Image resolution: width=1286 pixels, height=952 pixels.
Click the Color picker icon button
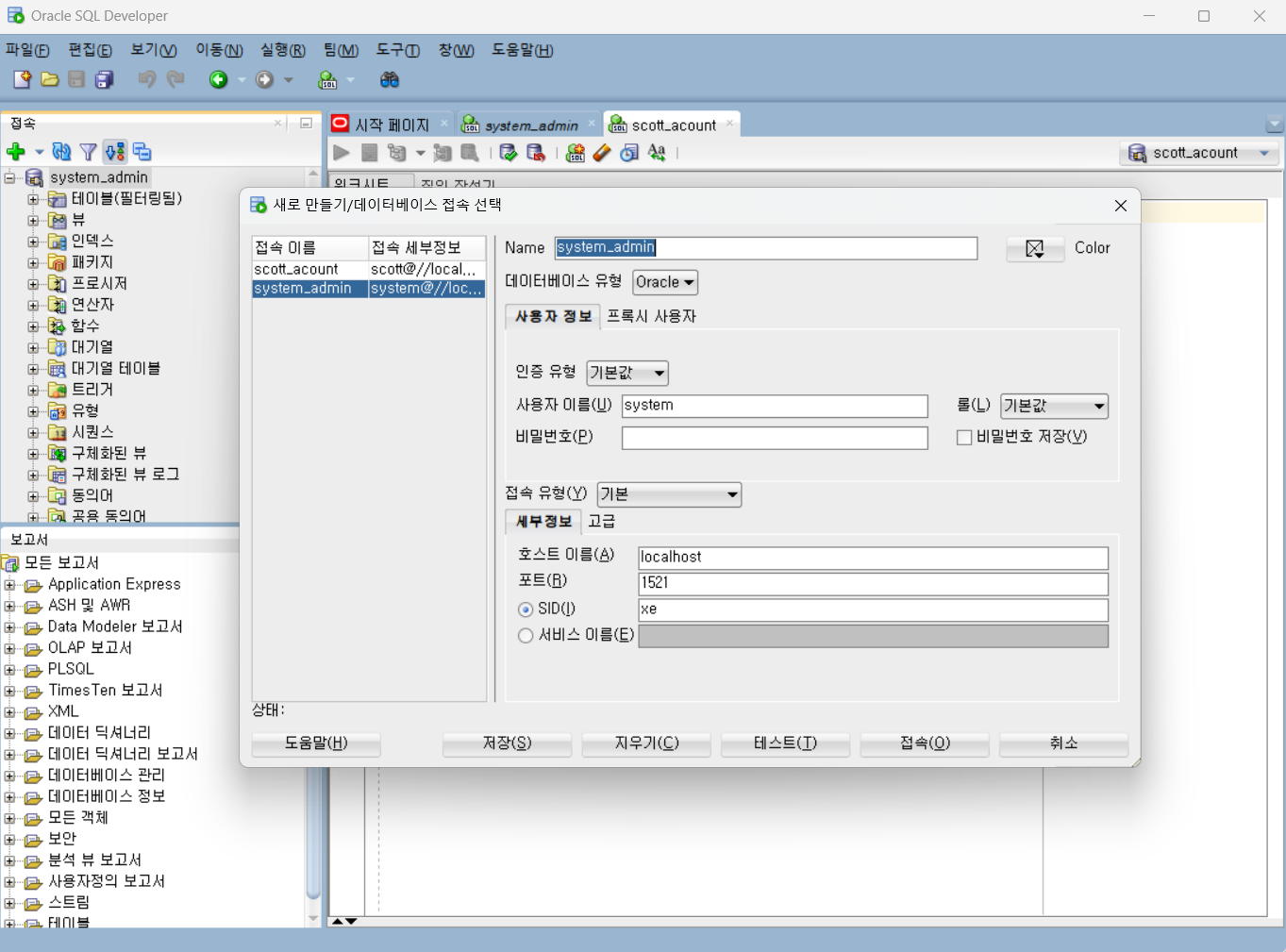click(x=1035, y=248)
